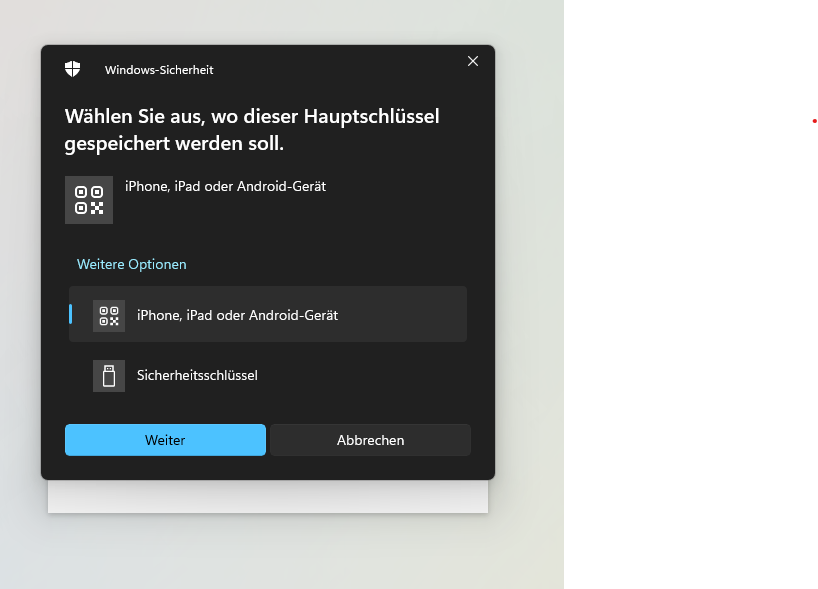Click the Weitere Optionen label
The image size is (818, 589).
[131, 265]
